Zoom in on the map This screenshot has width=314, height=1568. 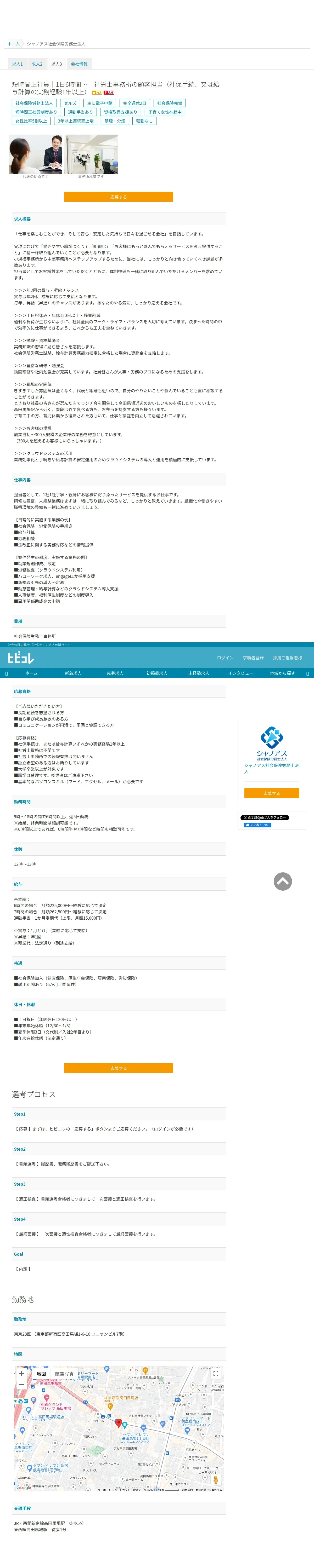click(22, 1373)
